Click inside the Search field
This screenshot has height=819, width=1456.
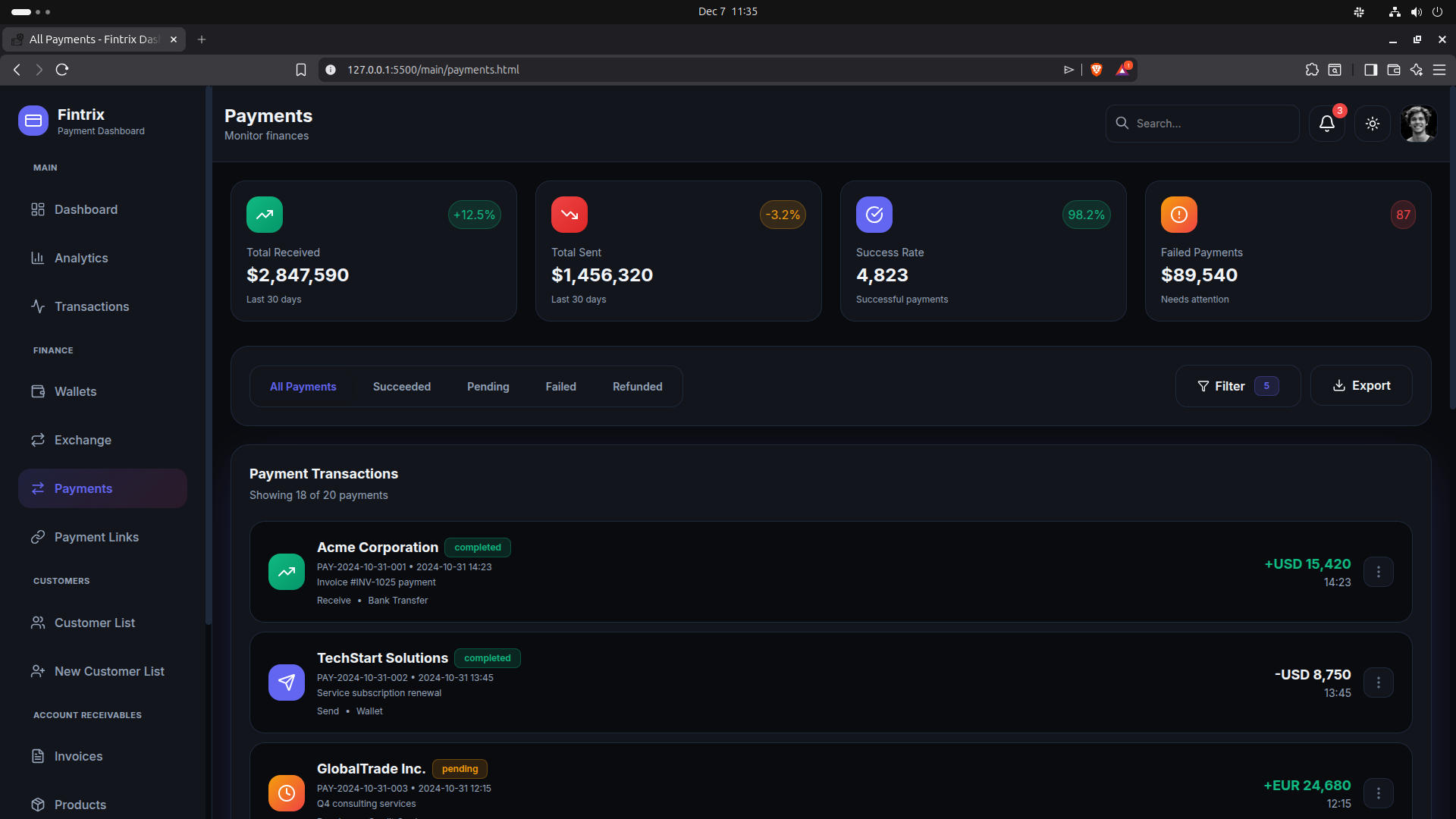1203,123
